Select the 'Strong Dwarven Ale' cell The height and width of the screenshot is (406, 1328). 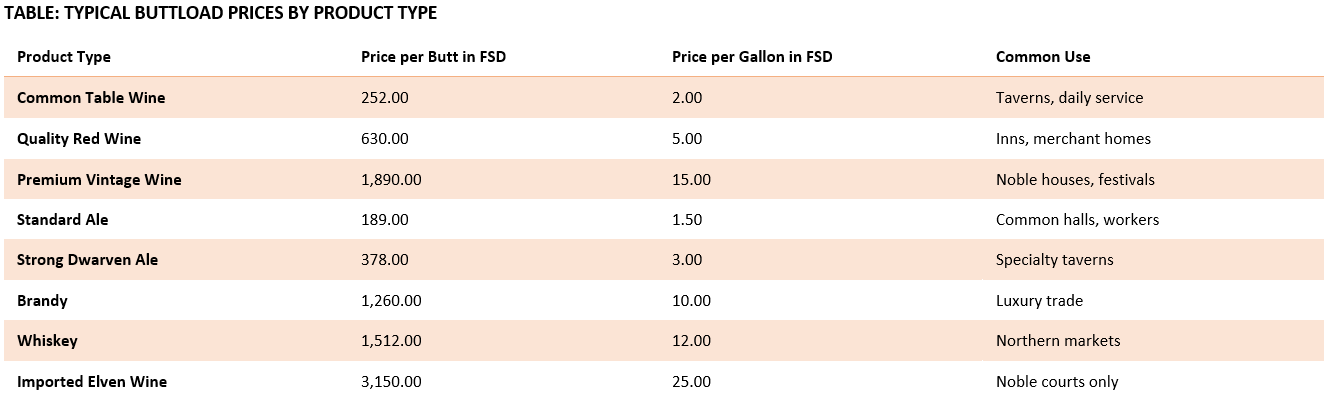[88, 260]
